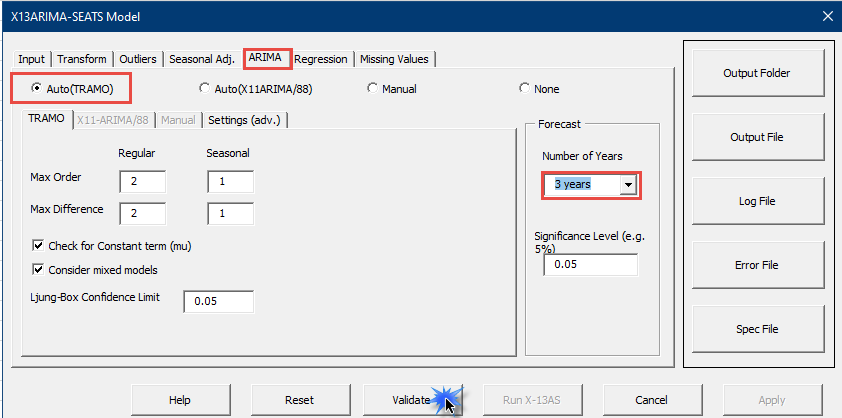Image resolution: width=842 pixels, height=418 pixels.
Task: Close the X13ARIMA-SEATS Model dialog
Action: click(826, 15)
